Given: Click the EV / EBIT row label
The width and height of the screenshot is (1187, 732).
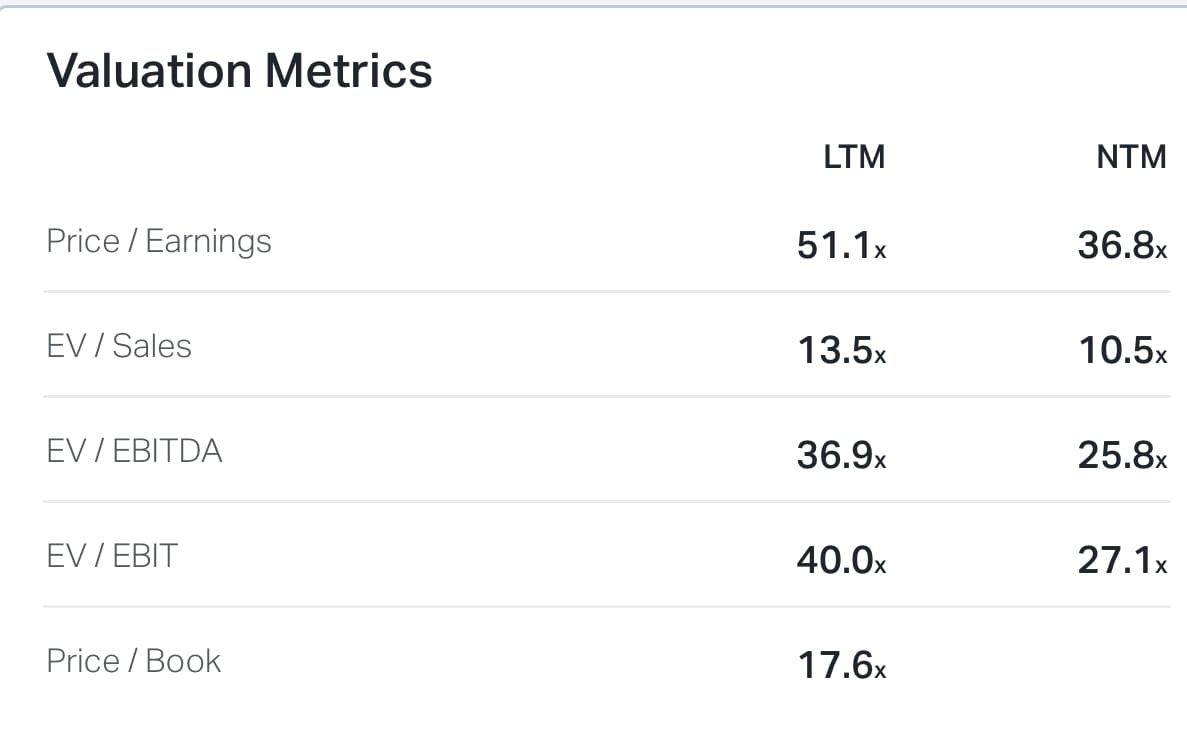Looking at the screenshot, I should click(112, 556).
